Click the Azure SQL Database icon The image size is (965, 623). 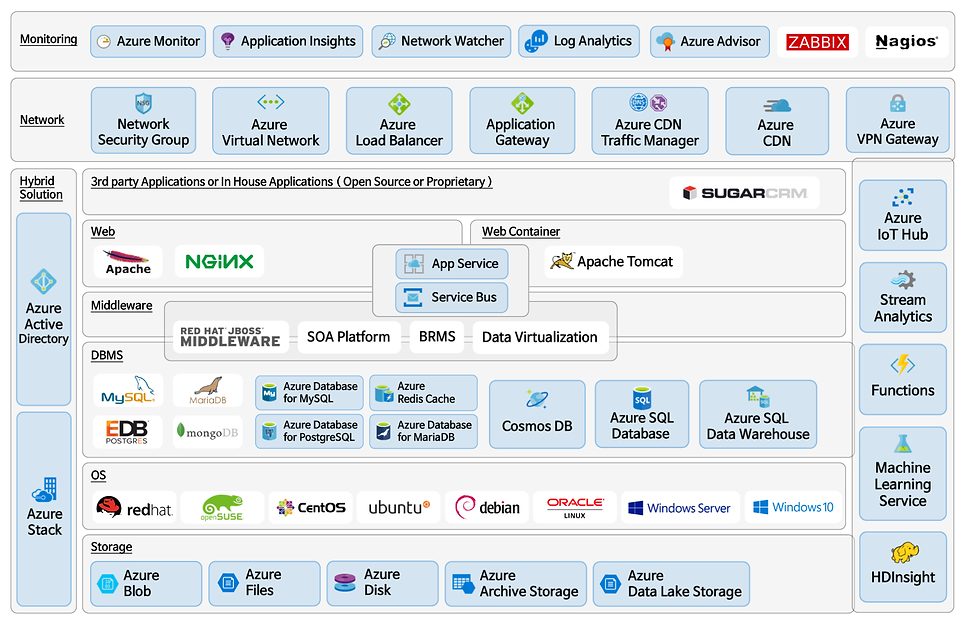point(642,398)
